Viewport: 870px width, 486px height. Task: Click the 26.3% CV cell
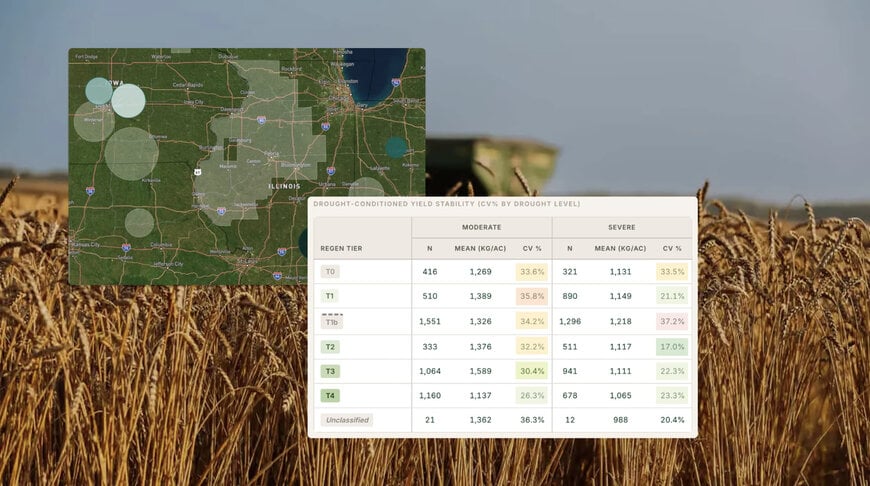tap(532, 396)
